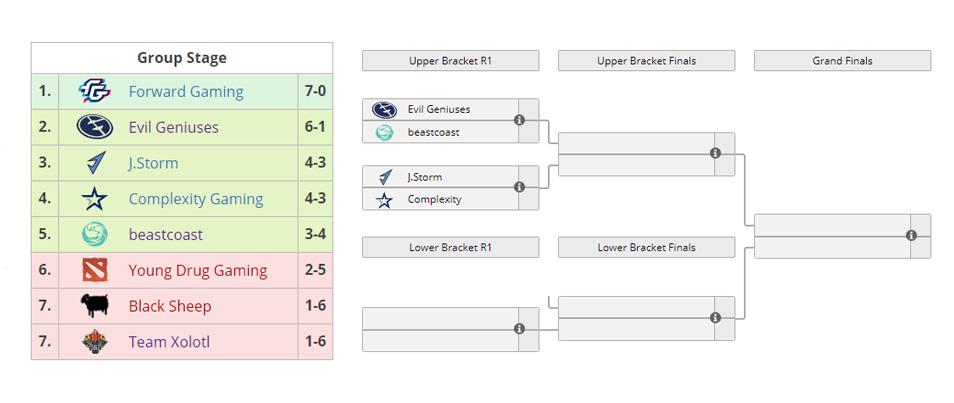The width and height of the screenshot is (954, 403).
Task: Open the Team Xolotl team link
Action: pos(169,342)
